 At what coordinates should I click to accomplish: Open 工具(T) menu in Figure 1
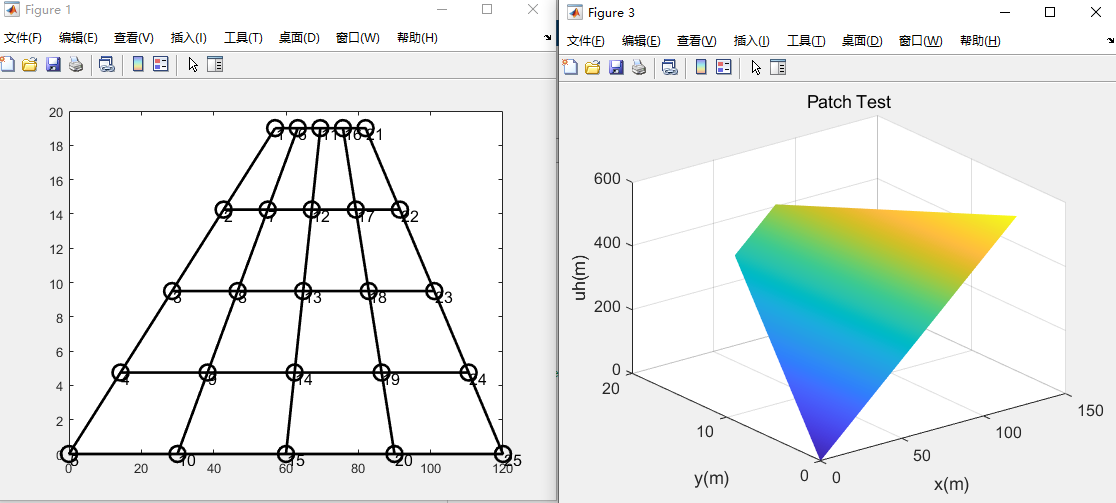point(243,38)
